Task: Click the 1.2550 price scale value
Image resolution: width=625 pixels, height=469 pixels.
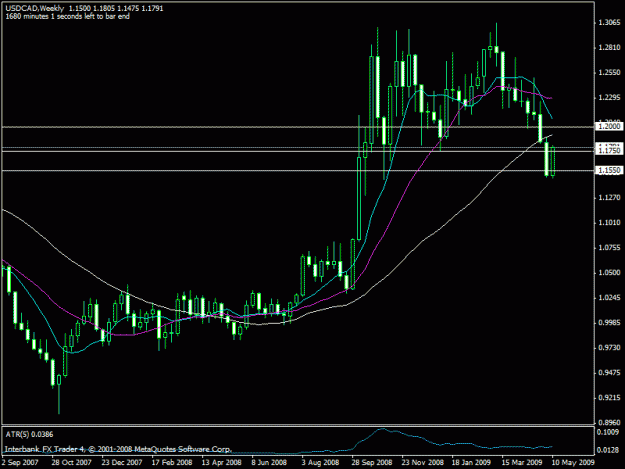Action: tap(609, 73)
